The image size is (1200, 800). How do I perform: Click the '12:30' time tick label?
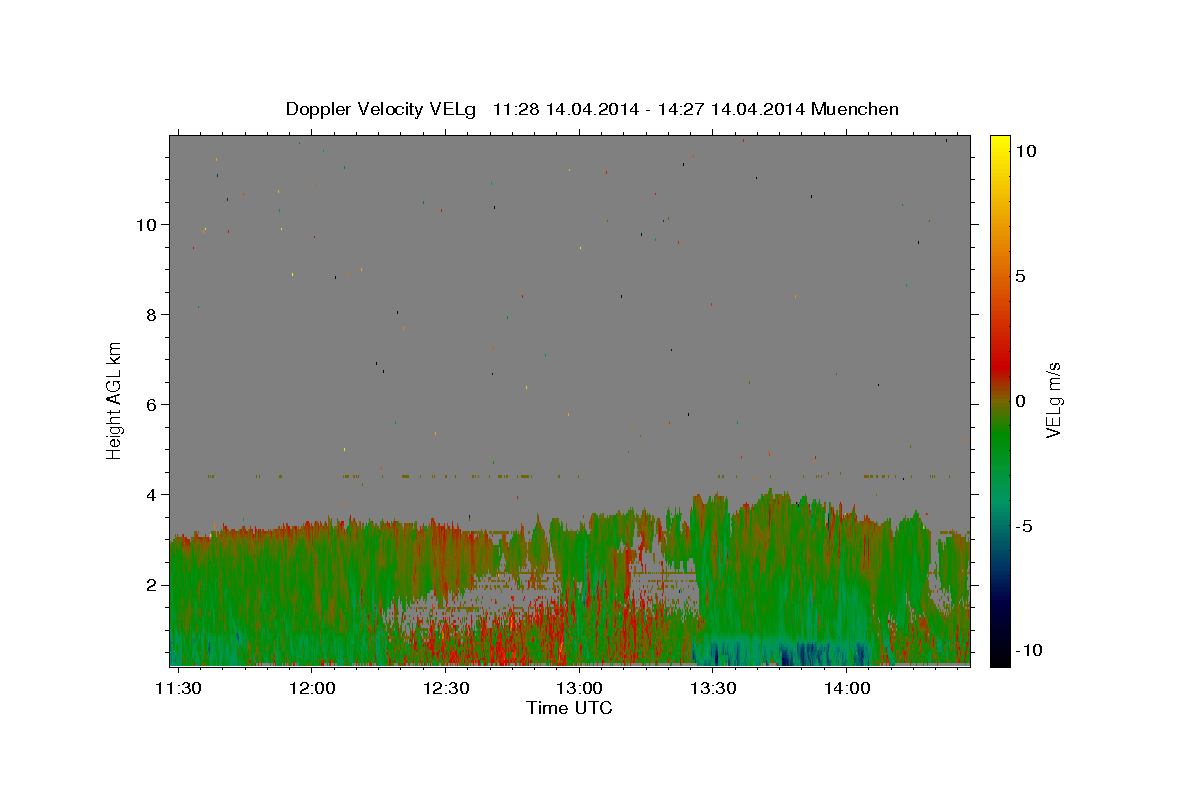point(446,688)
